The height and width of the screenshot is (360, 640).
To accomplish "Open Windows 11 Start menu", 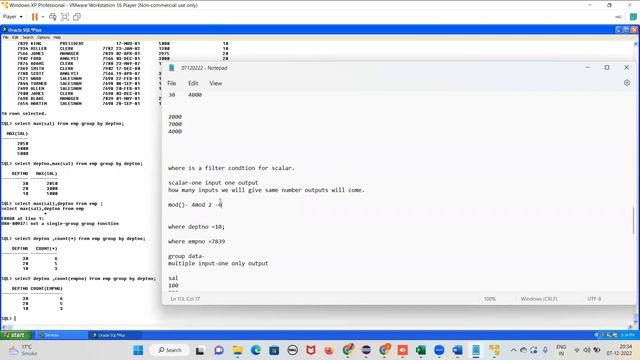I will point(138,350).
